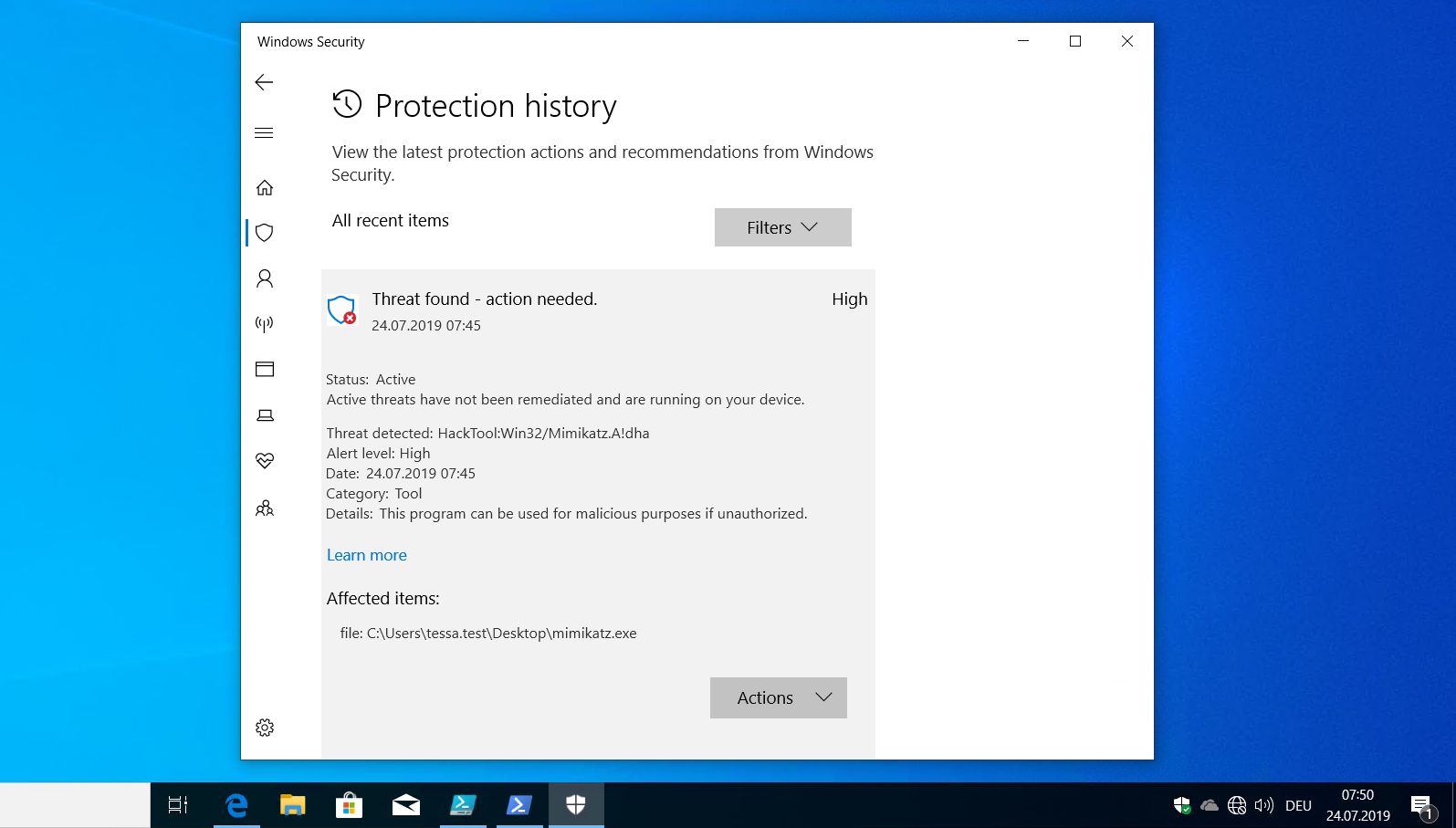The width and height of the screenshot is (1456, 828).
Task: Switch to second PowerShell taskbar icon
Action: [x=519, y=805]
